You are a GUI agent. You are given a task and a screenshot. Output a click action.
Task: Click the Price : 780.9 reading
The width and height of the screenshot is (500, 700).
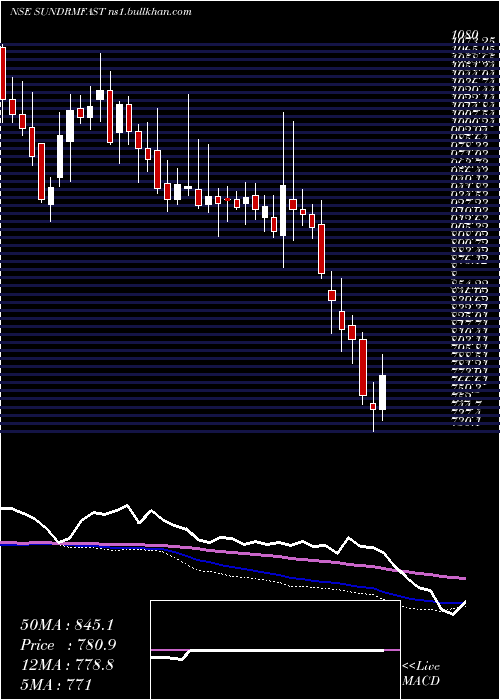click(x=68, y=645)
